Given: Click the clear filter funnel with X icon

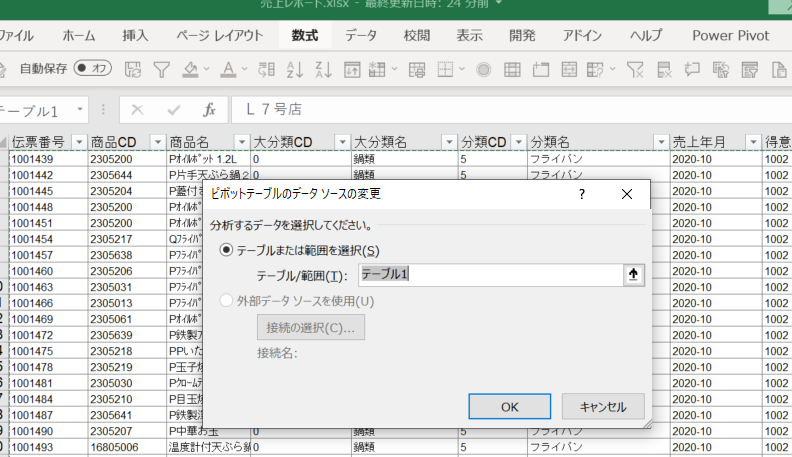Looking at the screenshot, I should 635,69.
